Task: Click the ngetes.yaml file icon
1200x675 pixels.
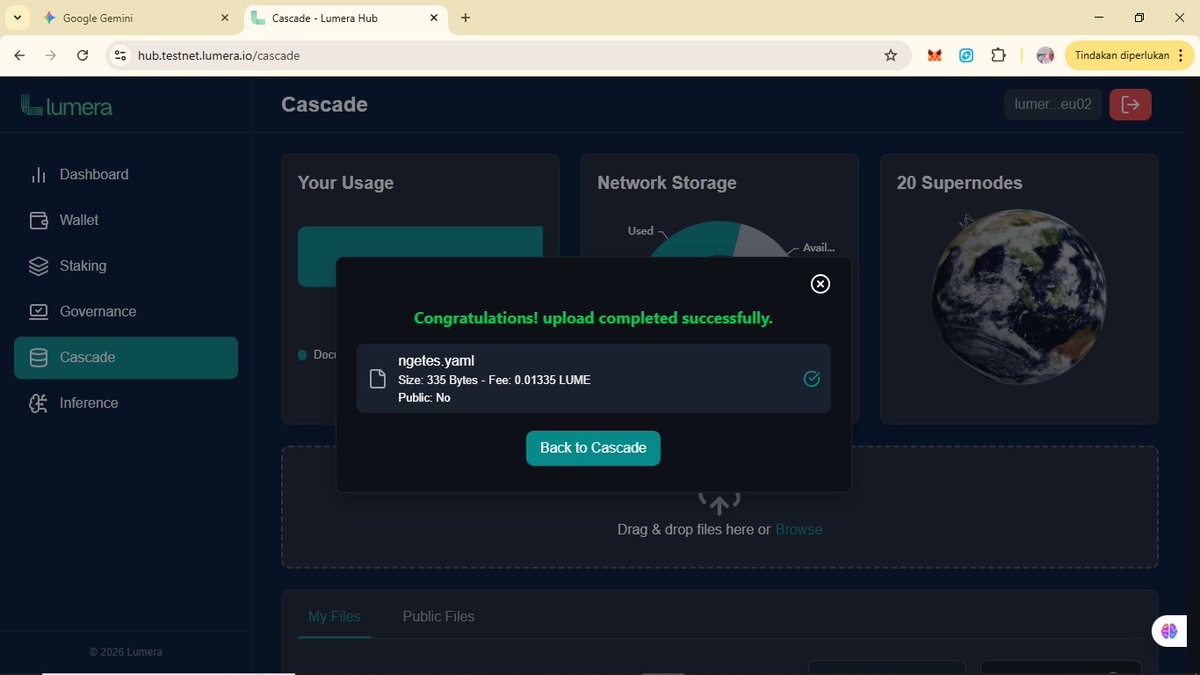Action: tap(378, 379)
